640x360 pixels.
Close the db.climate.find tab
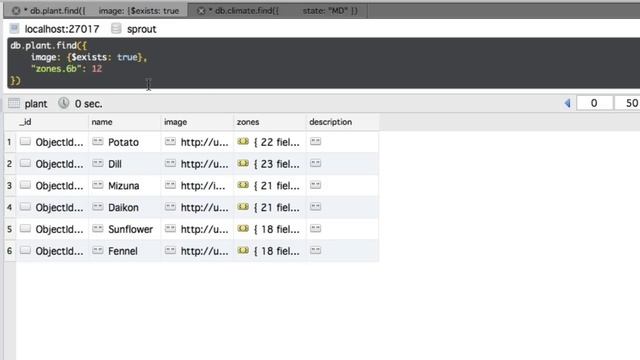(x=201, y=11)
